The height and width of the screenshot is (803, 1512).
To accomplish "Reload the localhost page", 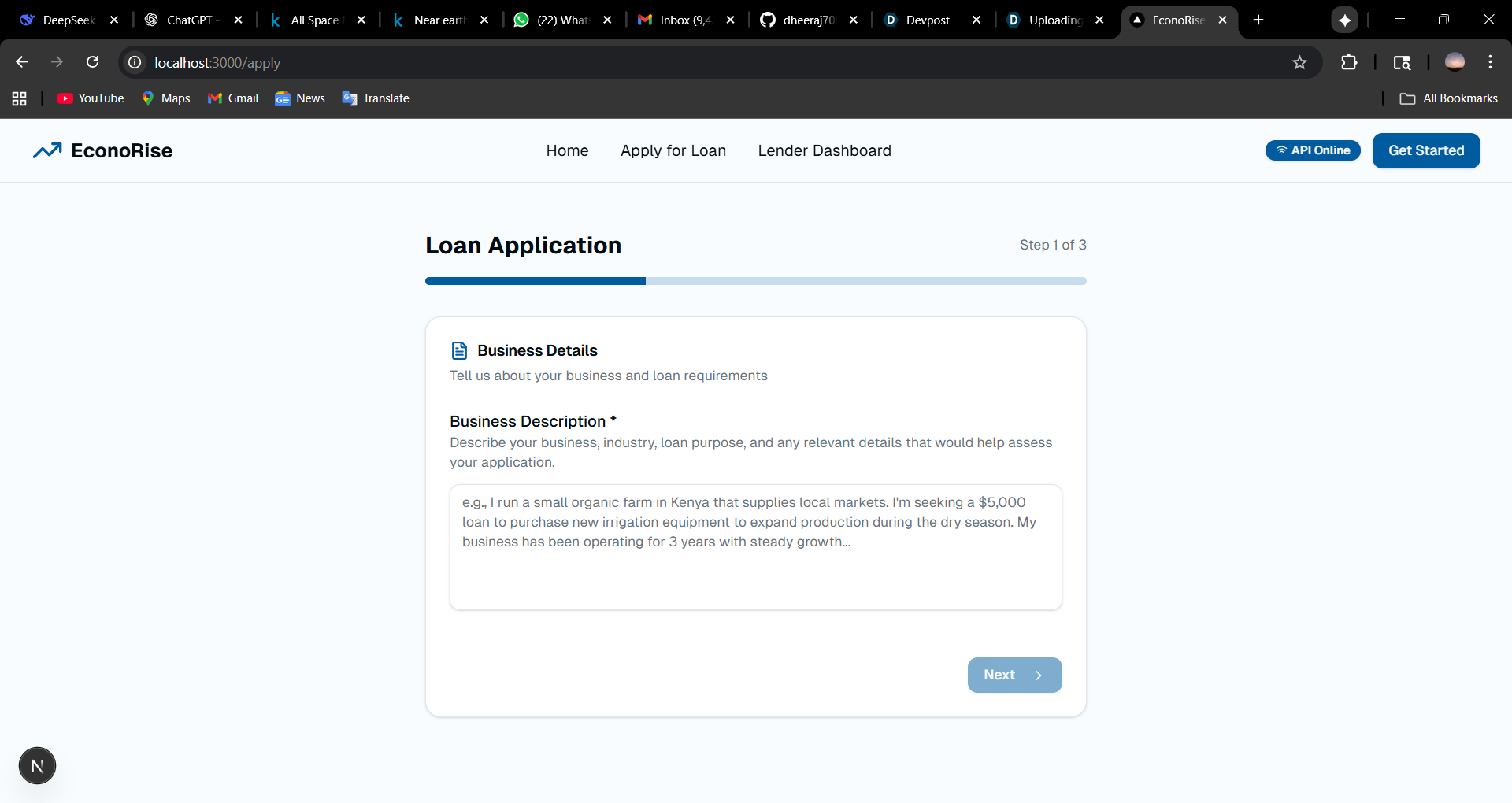I will pyautogui.click(x=92, y=62).
